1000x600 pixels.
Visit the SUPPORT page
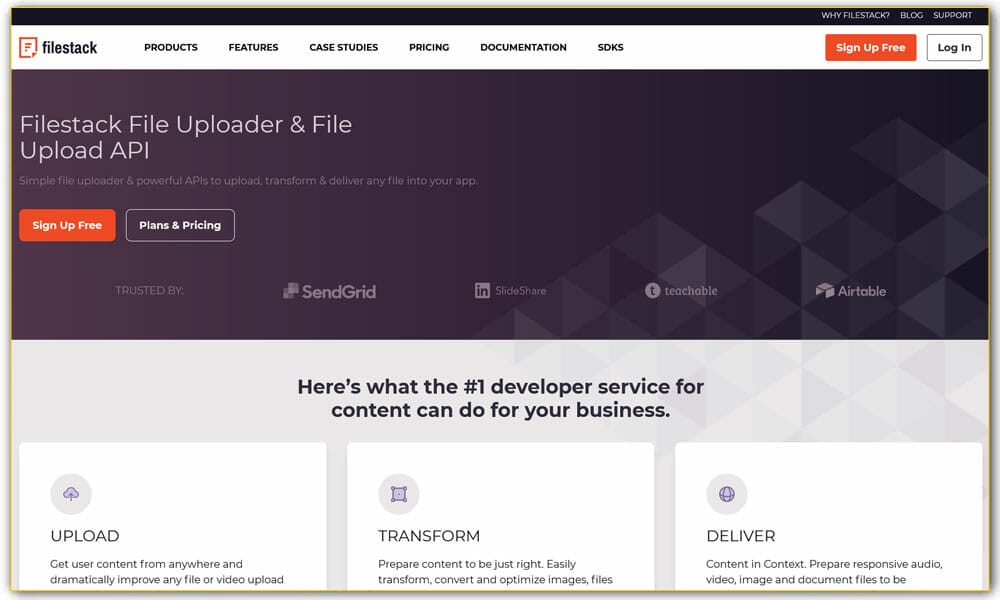[952, 15]
